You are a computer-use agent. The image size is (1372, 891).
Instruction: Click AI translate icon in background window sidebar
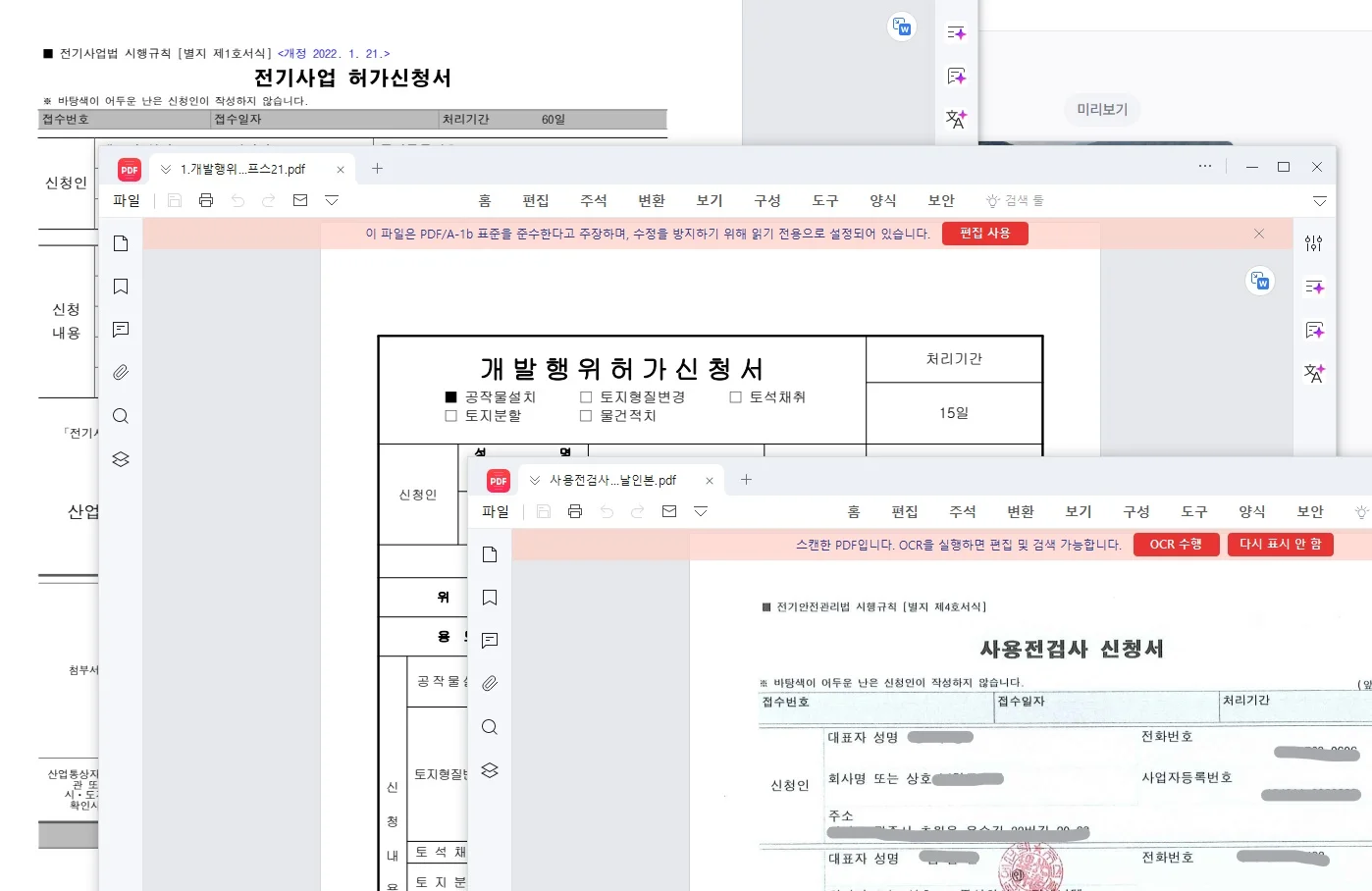coord(956,119)
